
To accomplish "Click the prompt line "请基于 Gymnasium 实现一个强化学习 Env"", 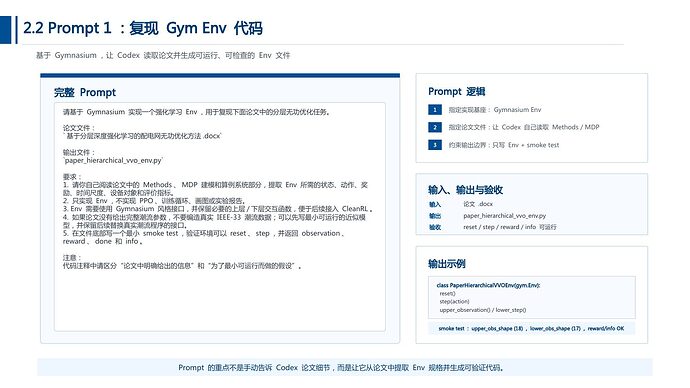I will tap(197, 112).
